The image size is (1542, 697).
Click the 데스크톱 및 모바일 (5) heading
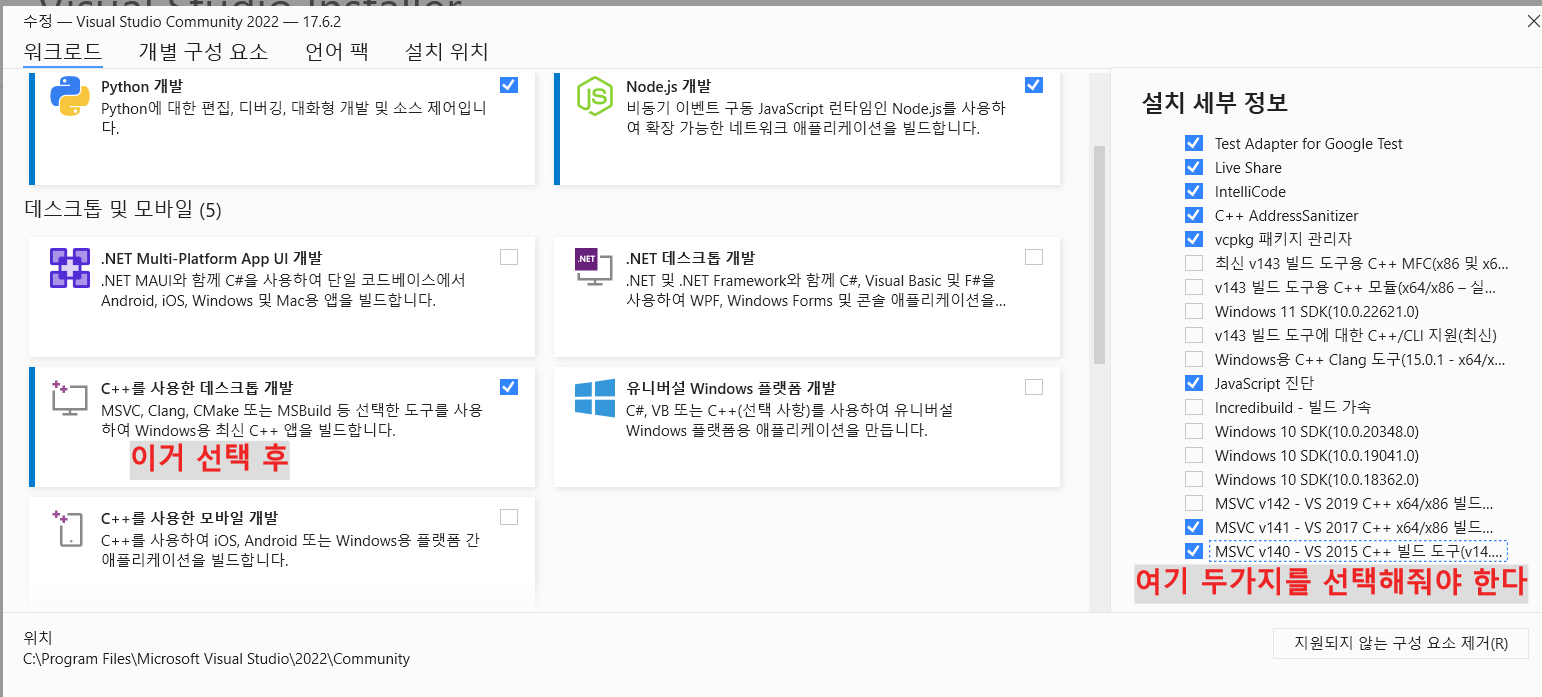click(122, 210)
